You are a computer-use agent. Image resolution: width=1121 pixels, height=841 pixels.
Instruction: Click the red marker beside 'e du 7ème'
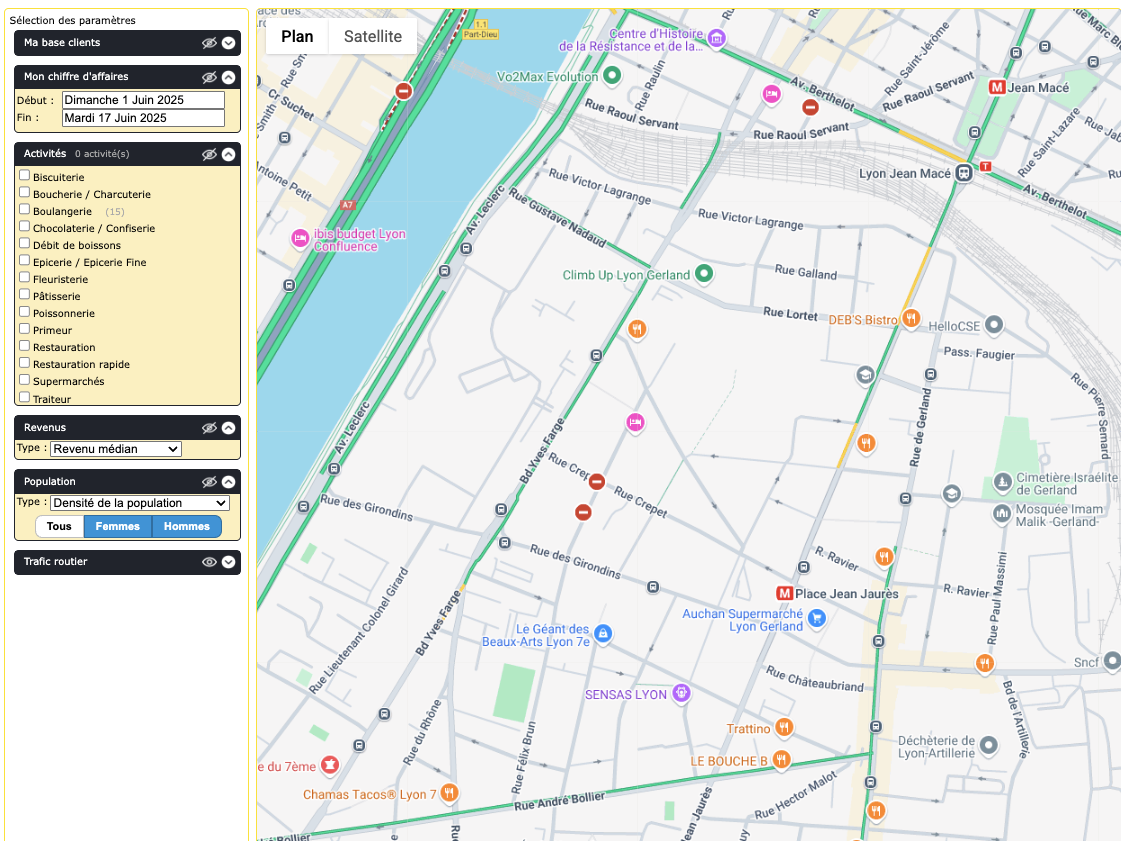pyautogui.click(x=329, y=765)
